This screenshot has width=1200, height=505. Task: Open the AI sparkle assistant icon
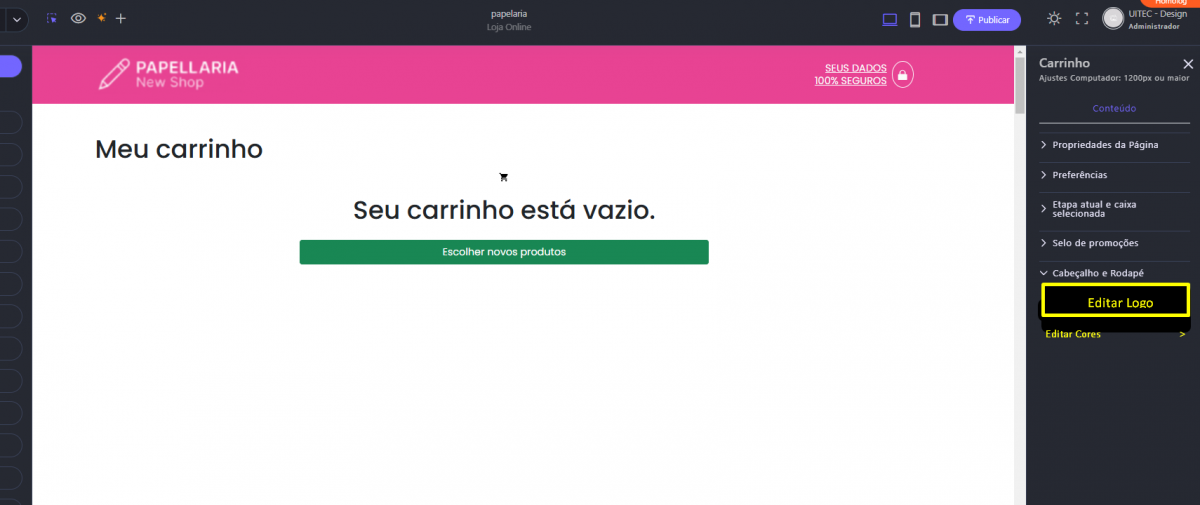[102, 18]
